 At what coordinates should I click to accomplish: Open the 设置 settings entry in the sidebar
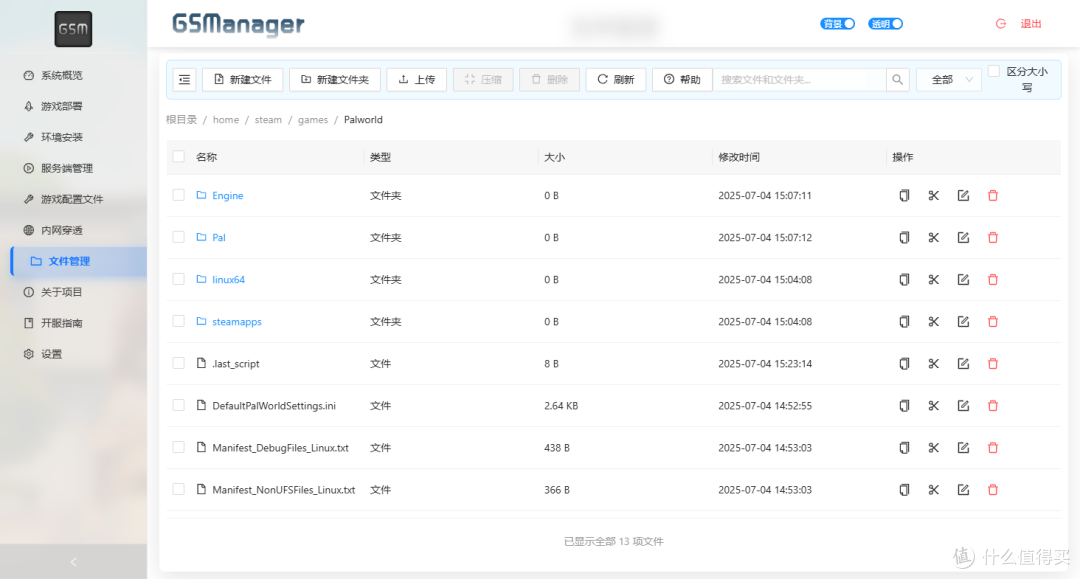click(50, 353)
